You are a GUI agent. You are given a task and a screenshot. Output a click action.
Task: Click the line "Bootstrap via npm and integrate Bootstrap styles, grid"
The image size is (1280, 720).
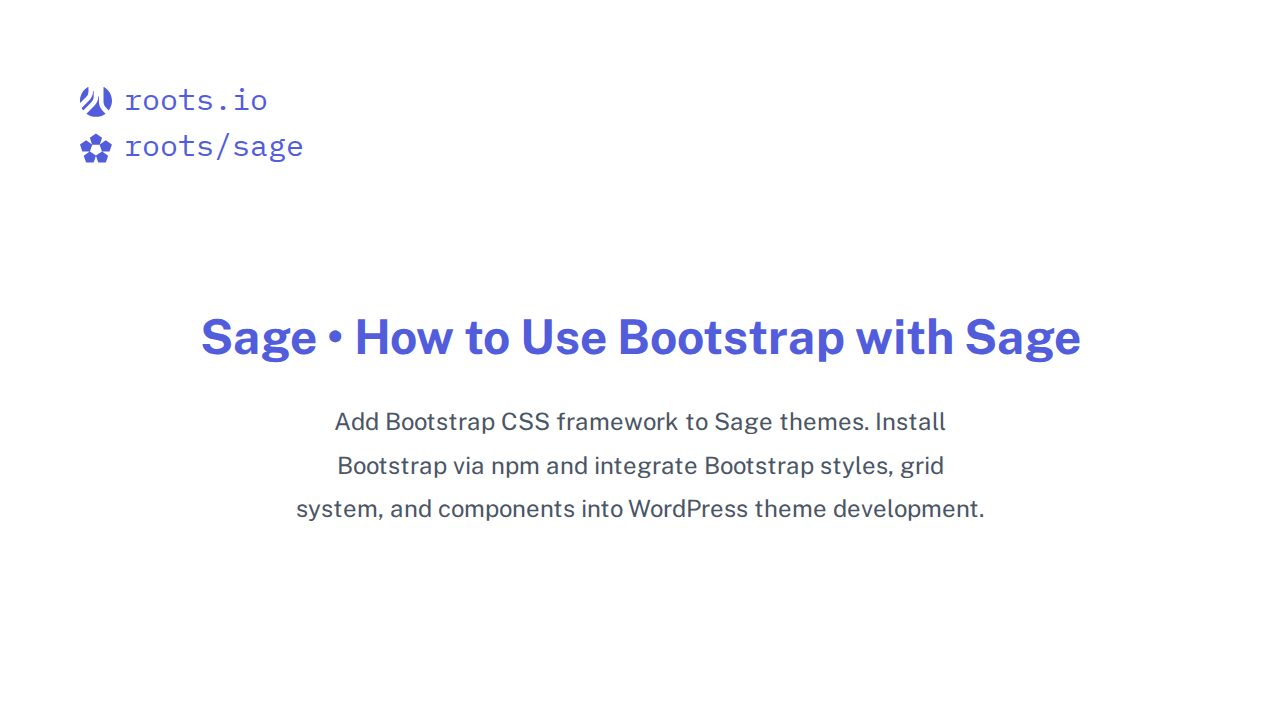640,466
